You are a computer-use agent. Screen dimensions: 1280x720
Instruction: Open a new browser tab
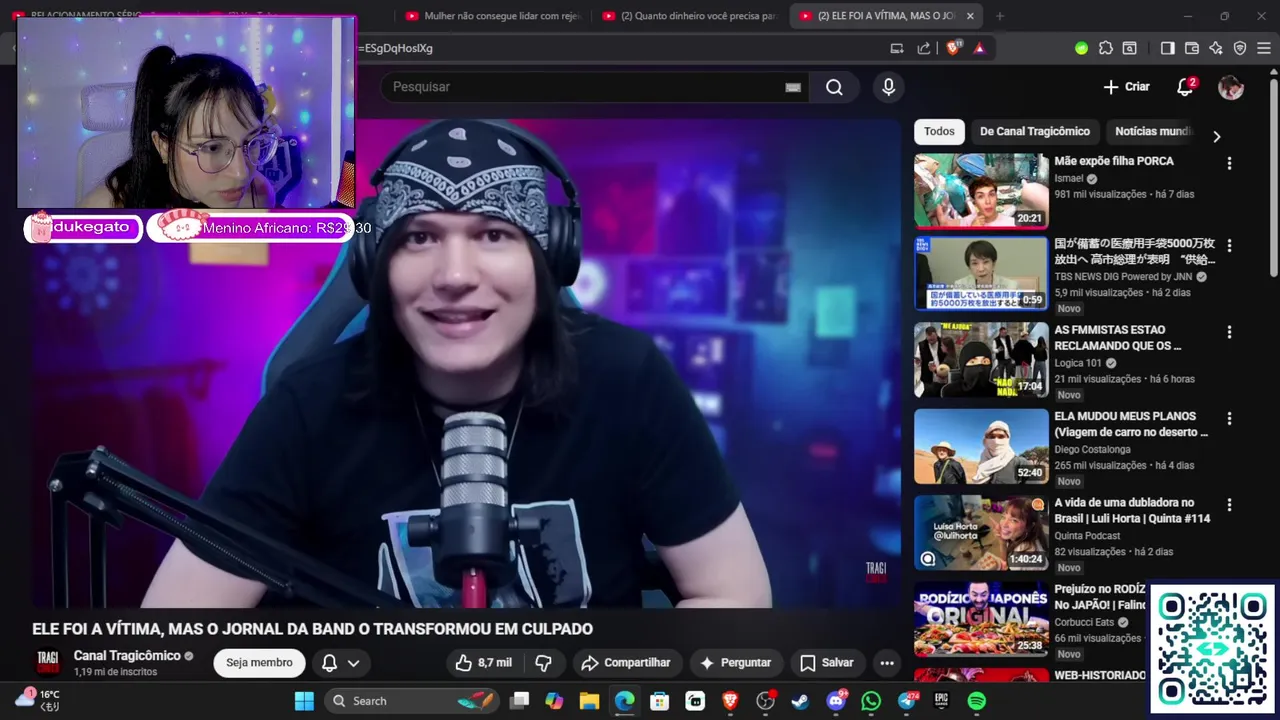[1000, 16]
